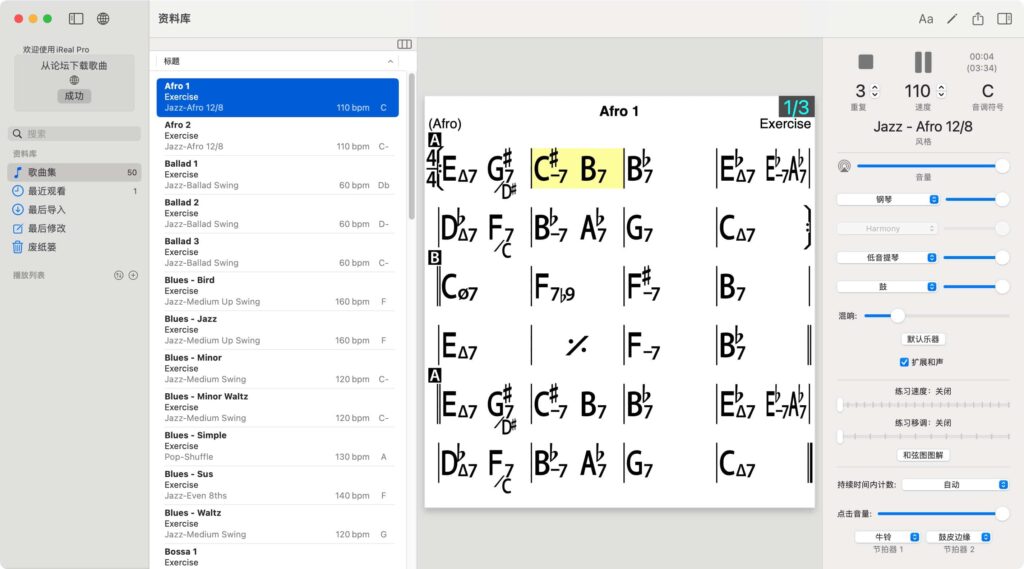This screenshot has height=569, width=1024.
Task: Open the Harmony instrument dropdown
Action: click(x=888, y=228)
